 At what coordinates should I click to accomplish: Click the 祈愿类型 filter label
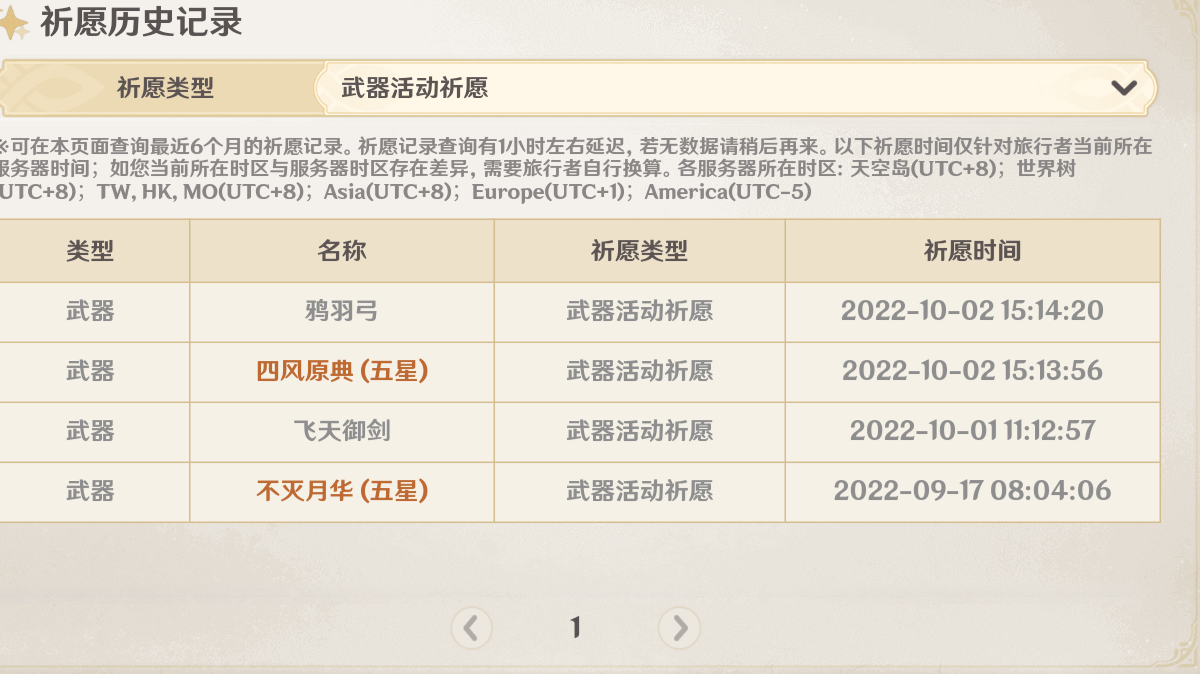tap(165, 88)
